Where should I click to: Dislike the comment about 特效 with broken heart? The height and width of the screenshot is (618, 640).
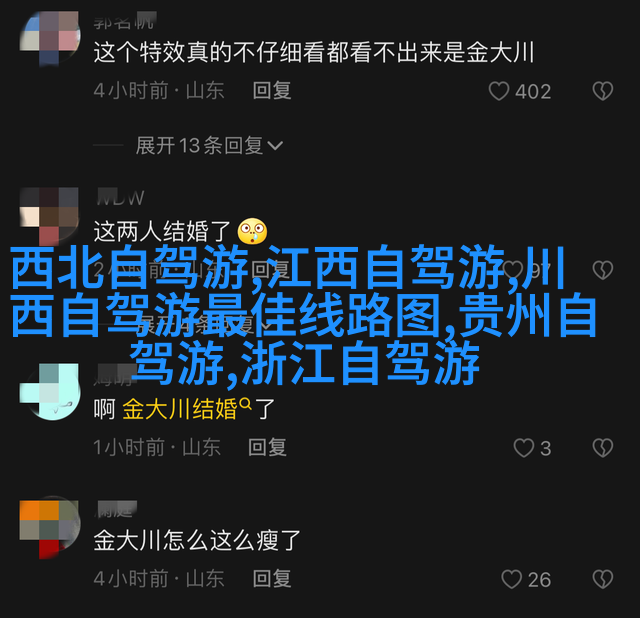(603, 91)
